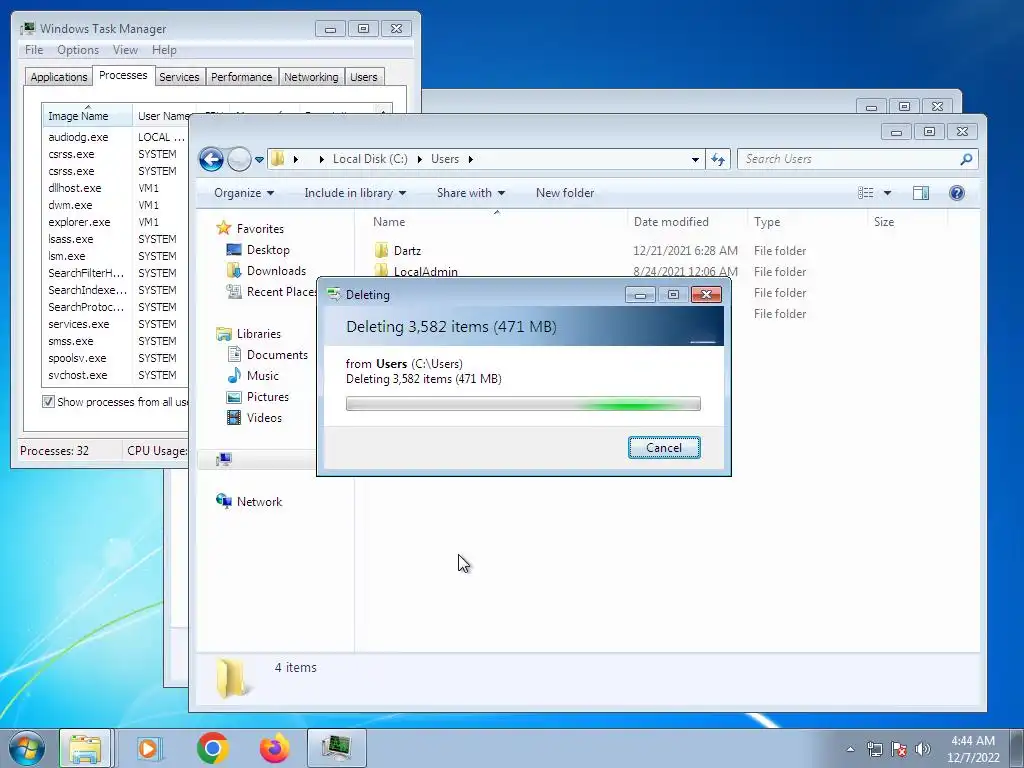This screenshot has height=768, width=1024.
Task: Click Users in the breadcrumb path
Action: [445, 159]
